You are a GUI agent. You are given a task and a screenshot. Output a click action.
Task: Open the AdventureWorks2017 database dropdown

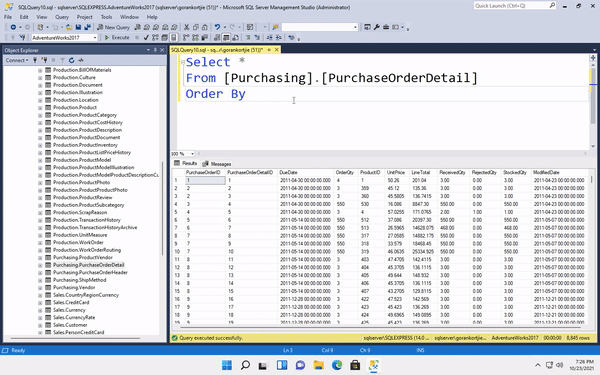[95, 38]
